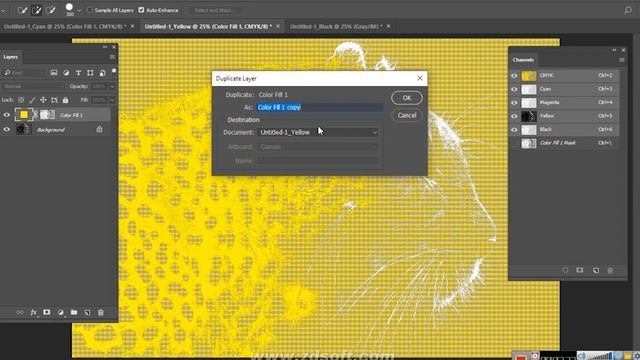Viewport: 640px width, 360px height.
Task: Open the layer Opacity slider arrow
Action: [112, 87]
